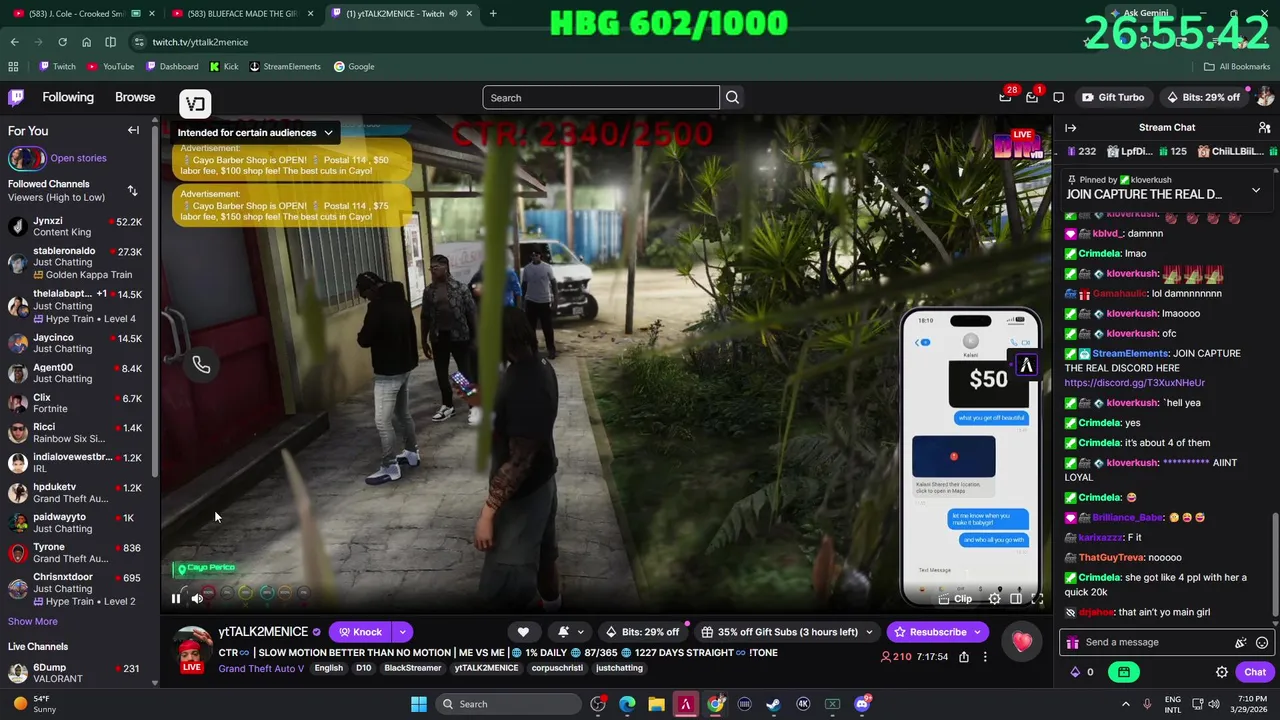Collapse the For You sidebar
Viewport: 1280px width, 720px height.
(133, 130)
